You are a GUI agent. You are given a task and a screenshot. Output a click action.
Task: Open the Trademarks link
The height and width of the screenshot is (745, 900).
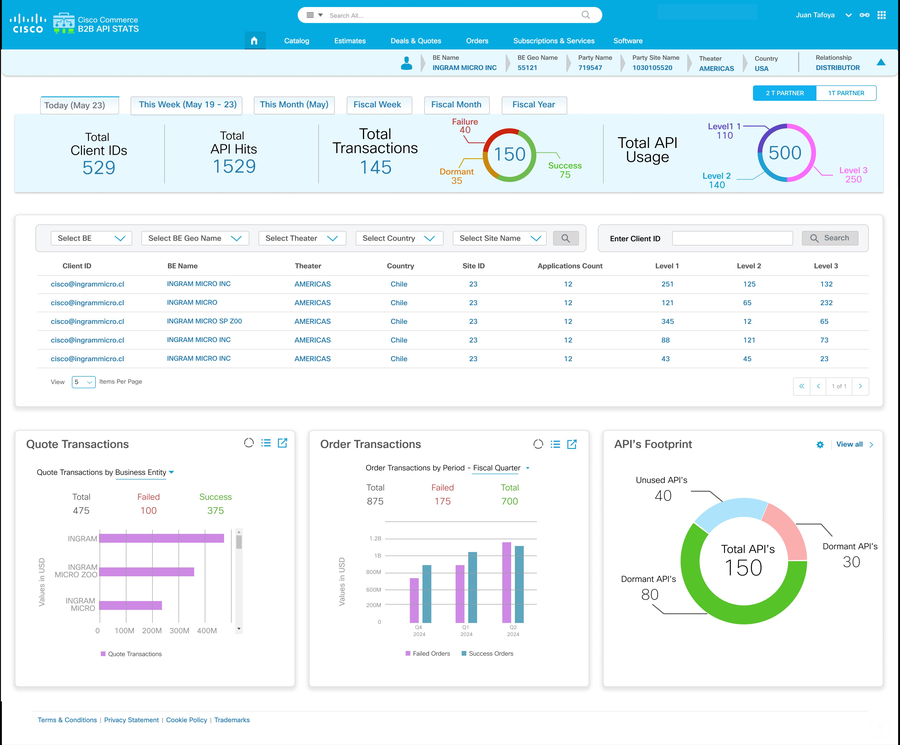pos(232,720)
